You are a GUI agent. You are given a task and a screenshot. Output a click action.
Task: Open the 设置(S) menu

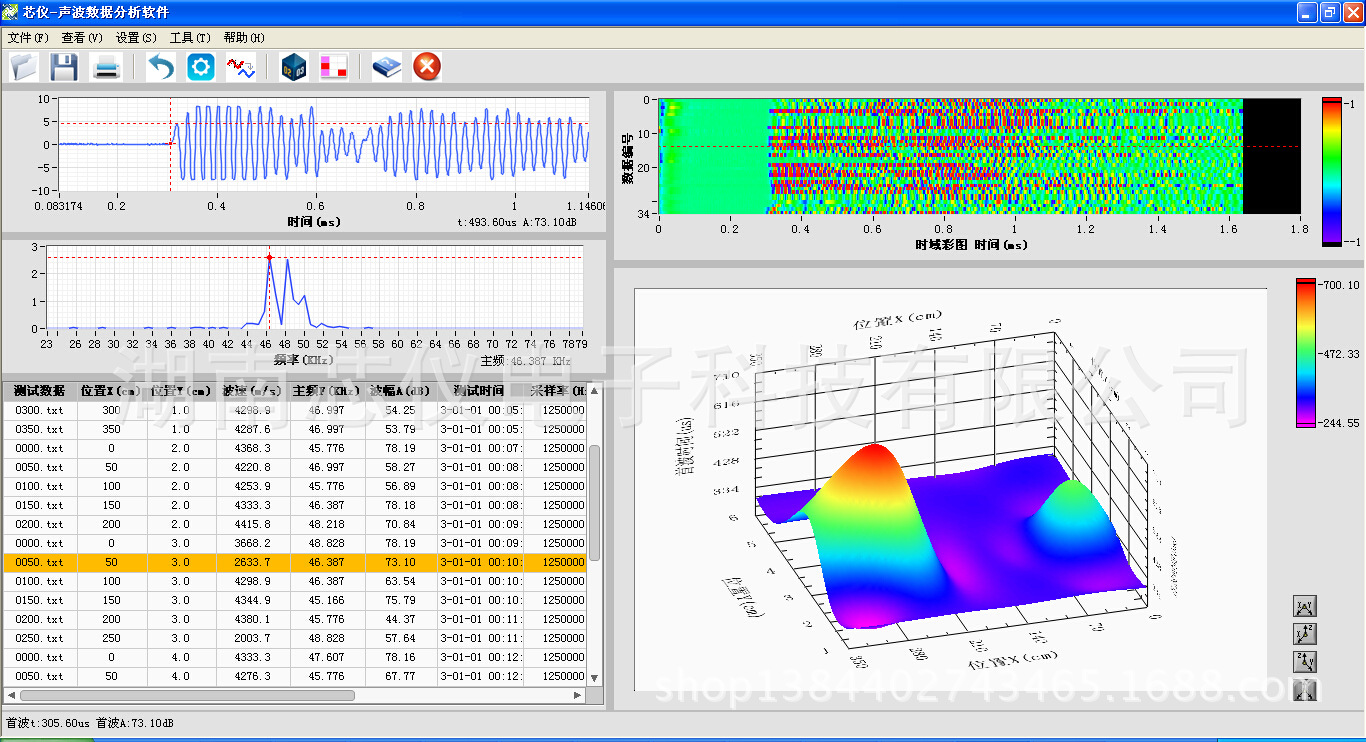pyautogui.click(x=136, y=38)
